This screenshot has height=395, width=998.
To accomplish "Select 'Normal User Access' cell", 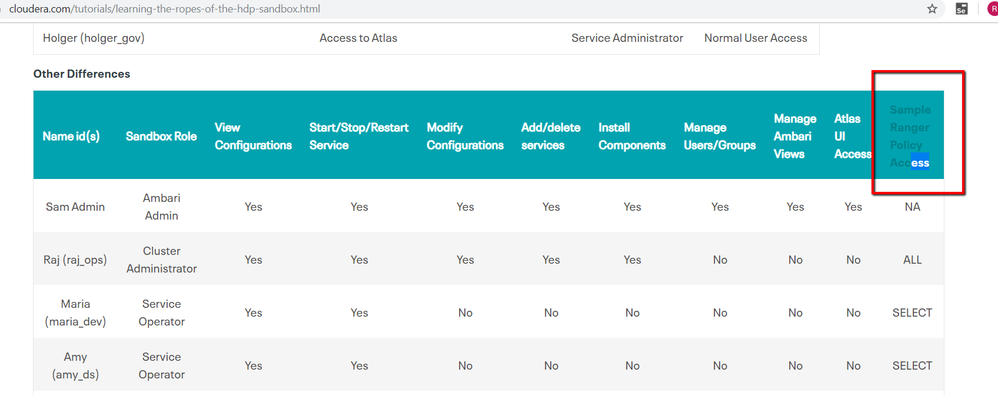I will click(x=756, y=38).
